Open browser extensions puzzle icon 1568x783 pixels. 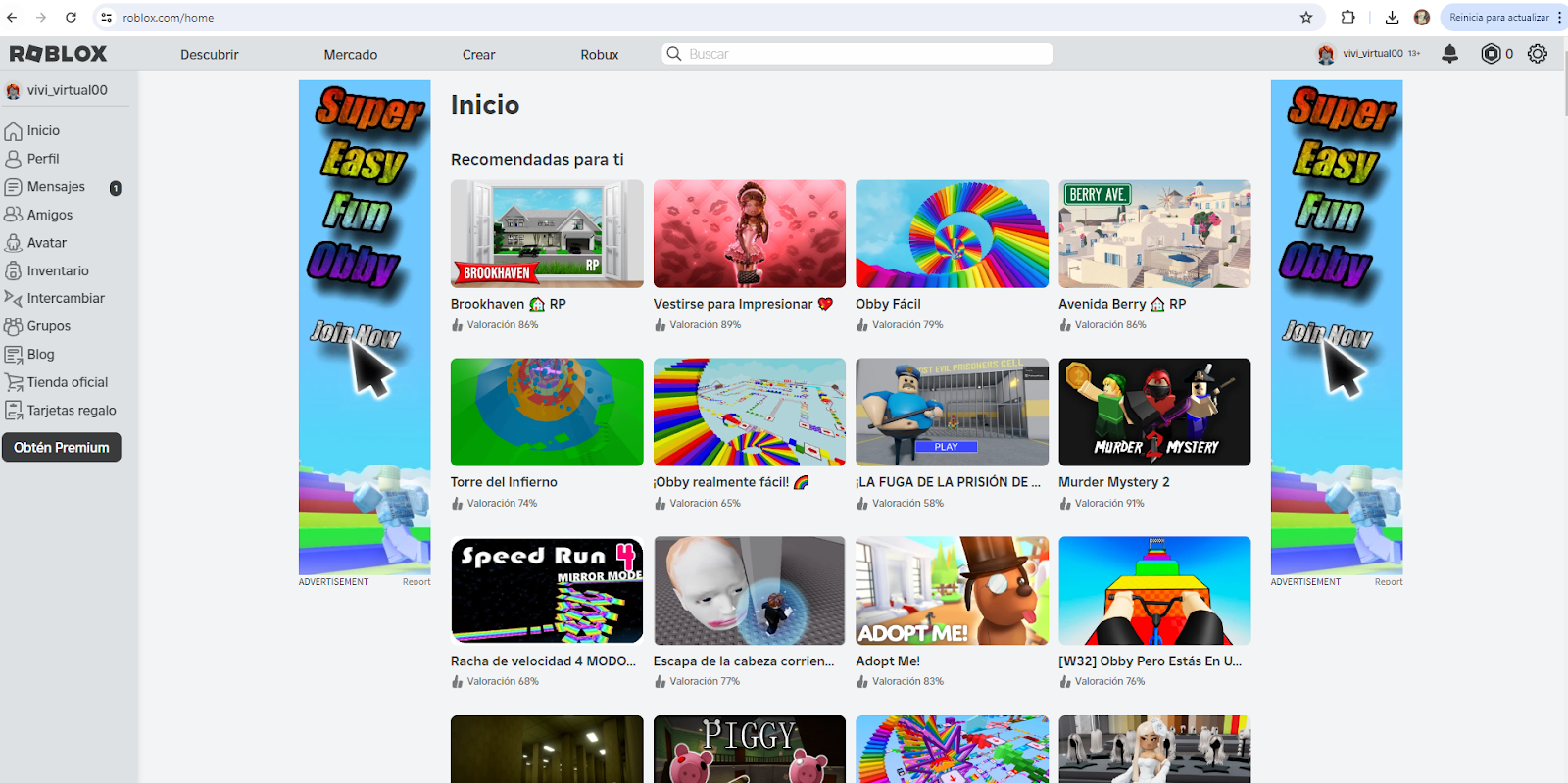point(1348,17)
